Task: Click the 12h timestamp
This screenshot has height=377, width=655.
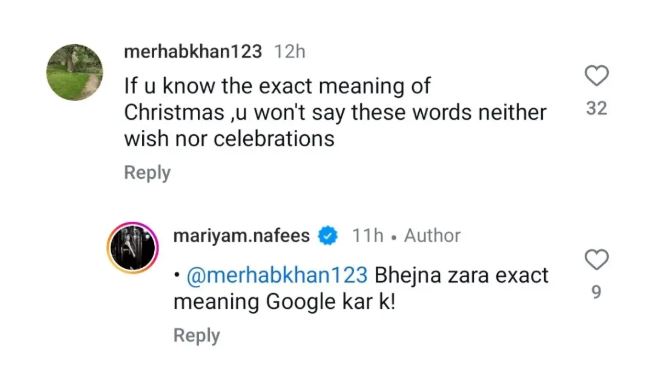Action: 289,52
